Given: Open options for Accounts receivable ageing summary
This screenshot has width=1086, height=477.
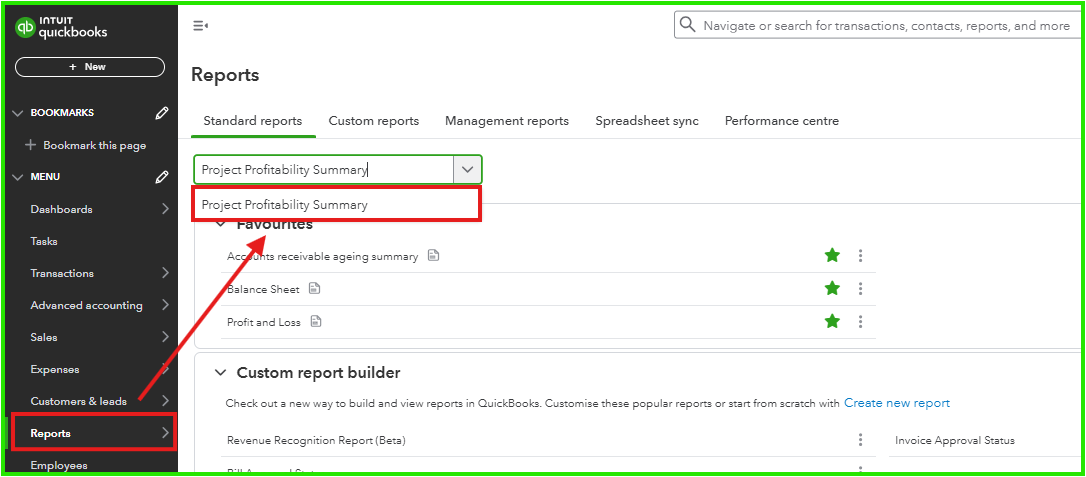Looking at the screenshot, I should pos(860,256).
